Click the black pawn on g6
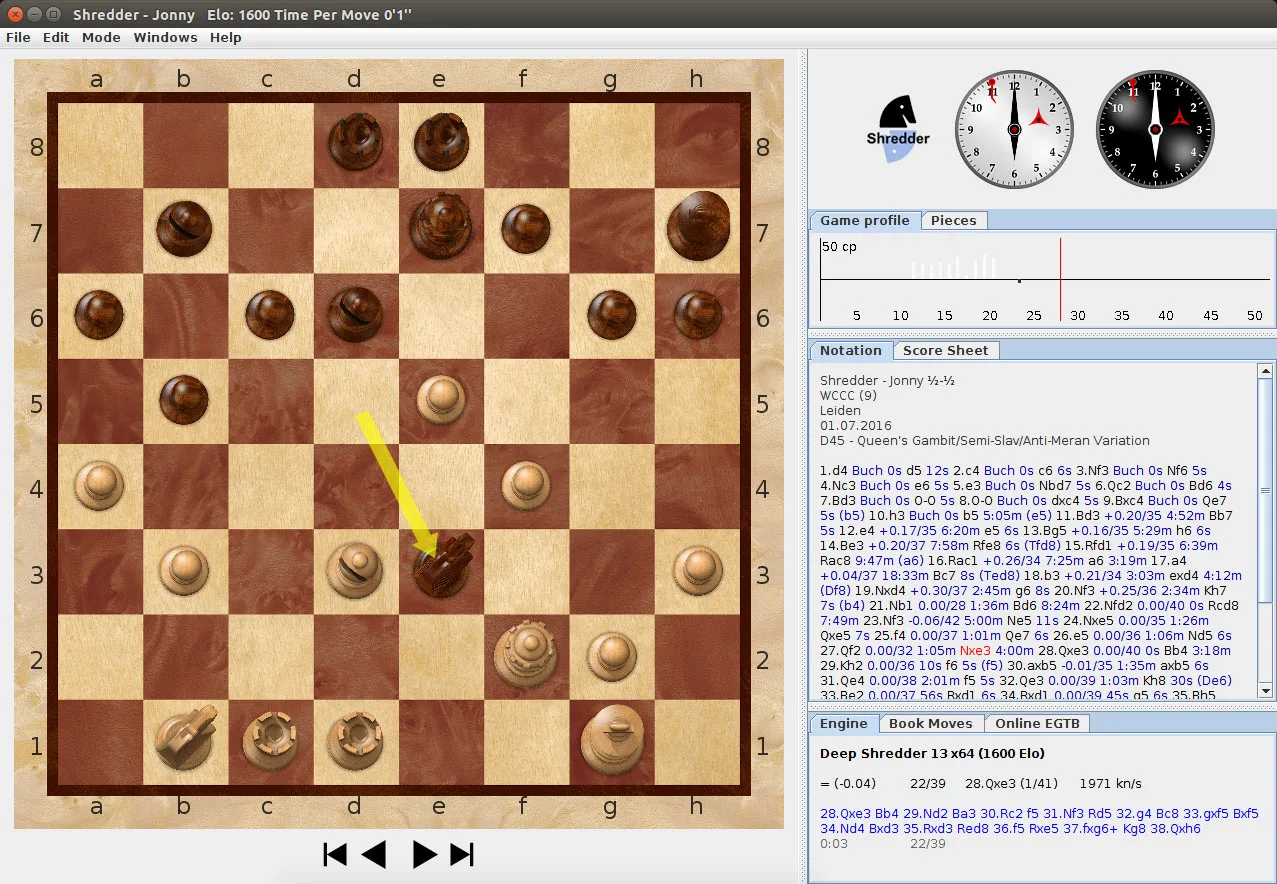 (611, 314)
